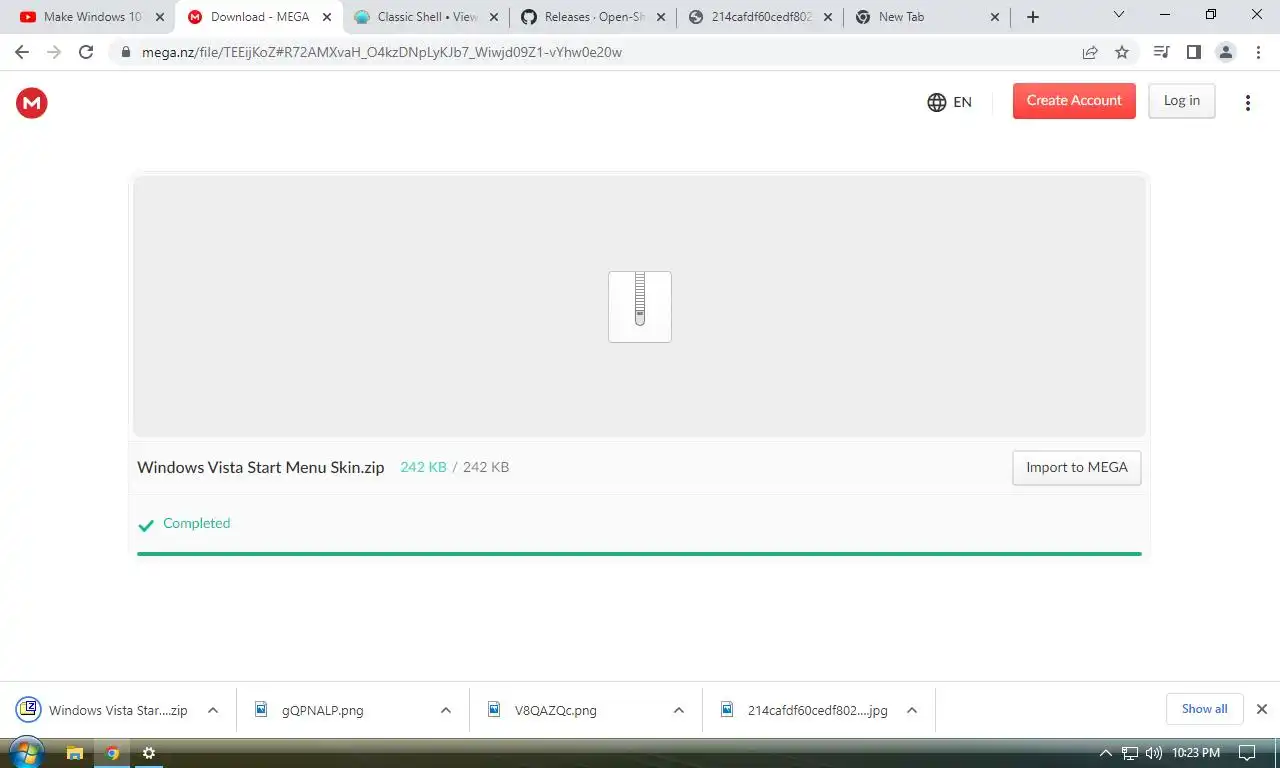
Task: Click Chrome icon in the taskbar
Action: pyautogui.click(x=112, y=753)
